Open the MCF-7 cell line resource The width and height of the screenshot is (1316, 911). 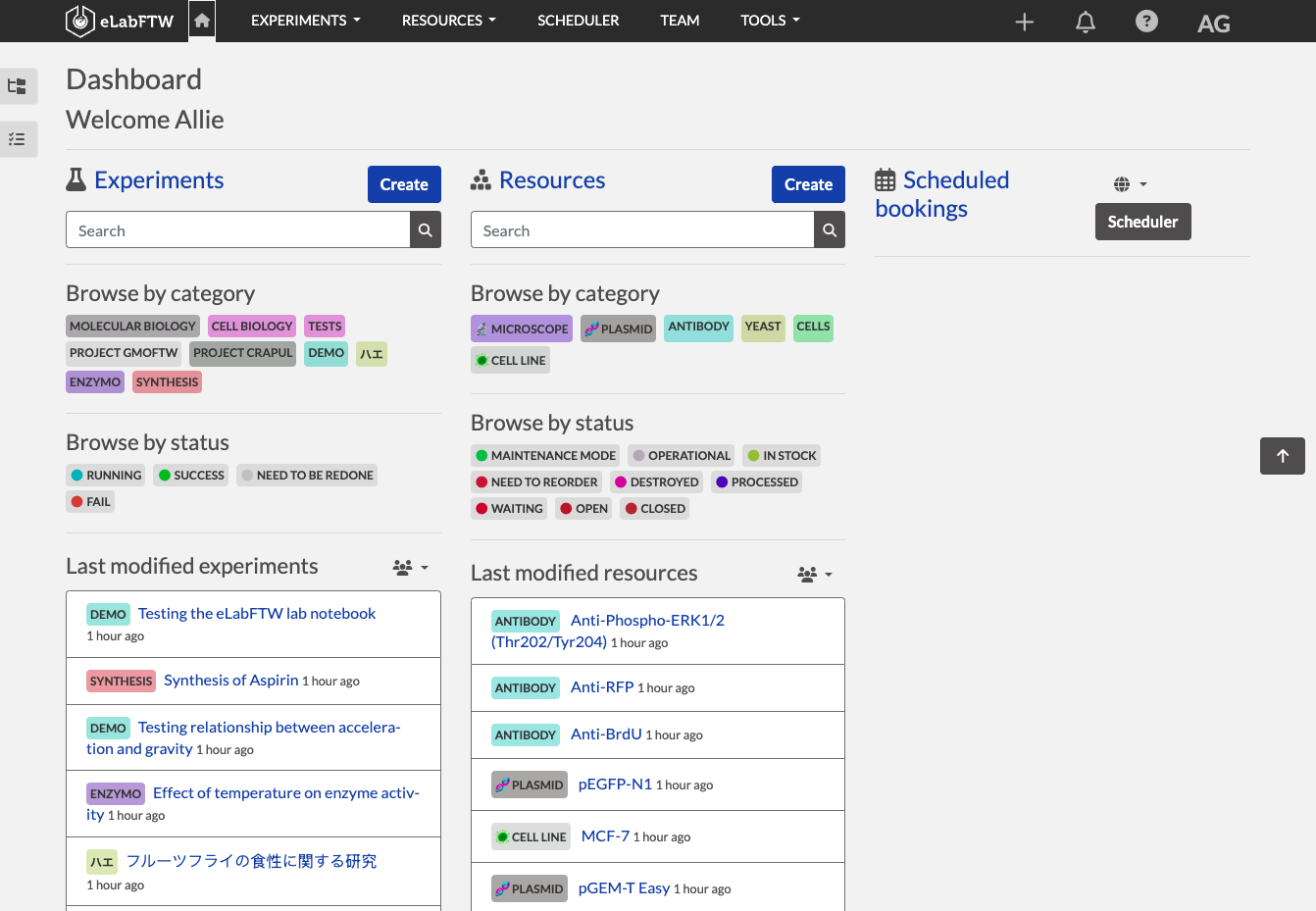605,836
